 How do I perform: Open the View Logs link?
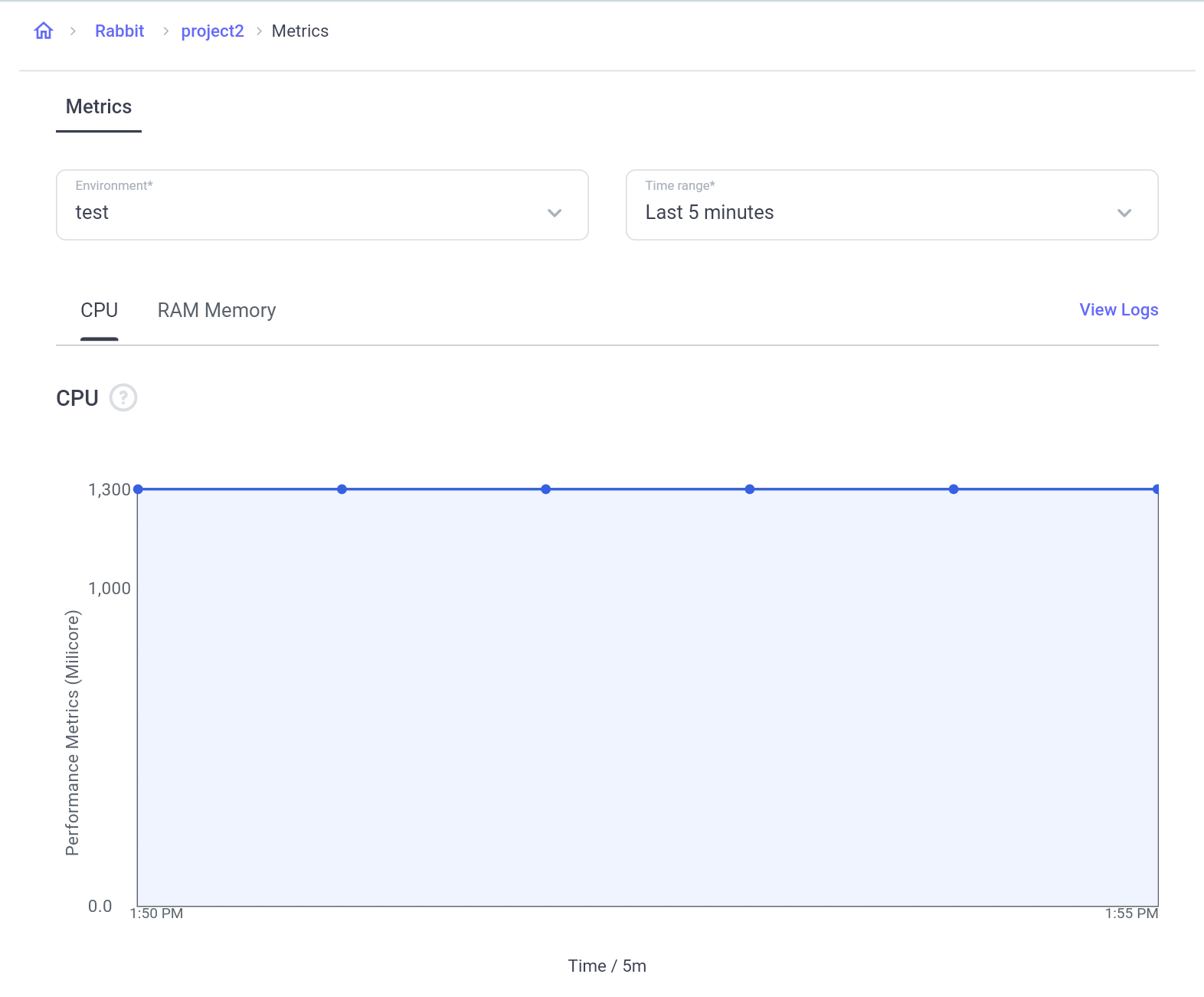(1118, 309)
